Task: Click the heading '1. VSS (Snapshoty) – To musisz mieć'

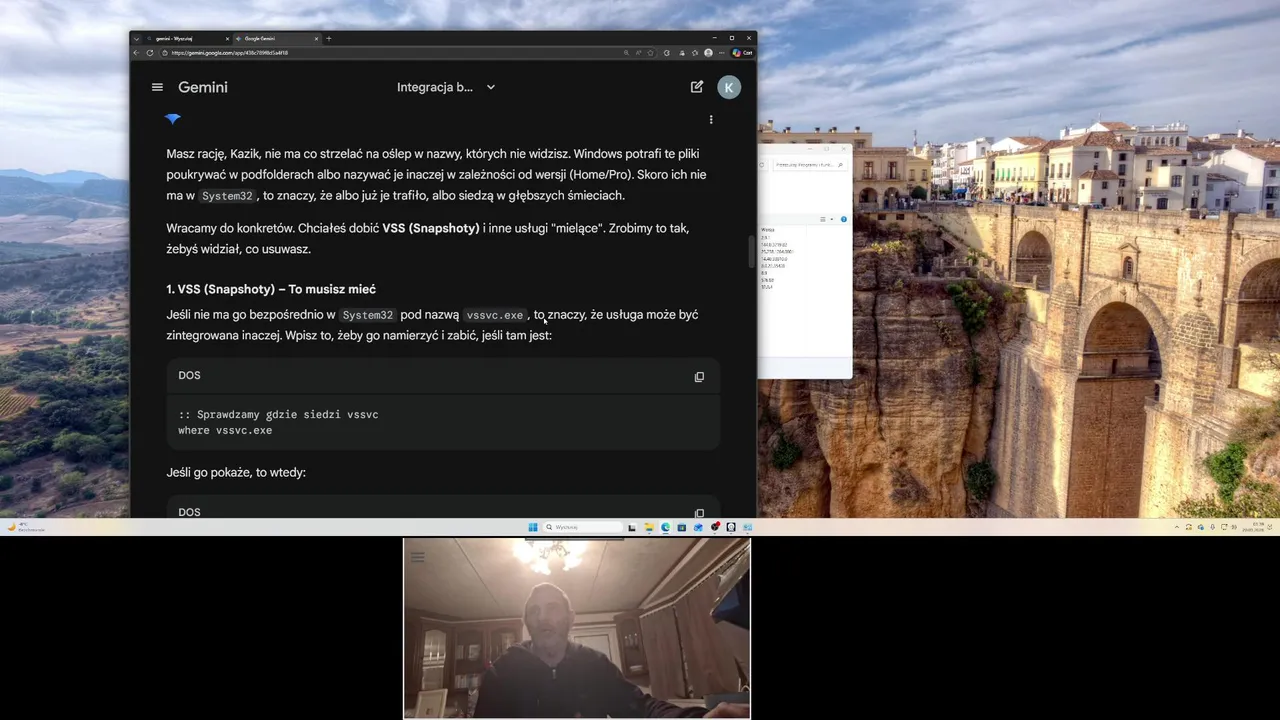Action: click(271, 289)
